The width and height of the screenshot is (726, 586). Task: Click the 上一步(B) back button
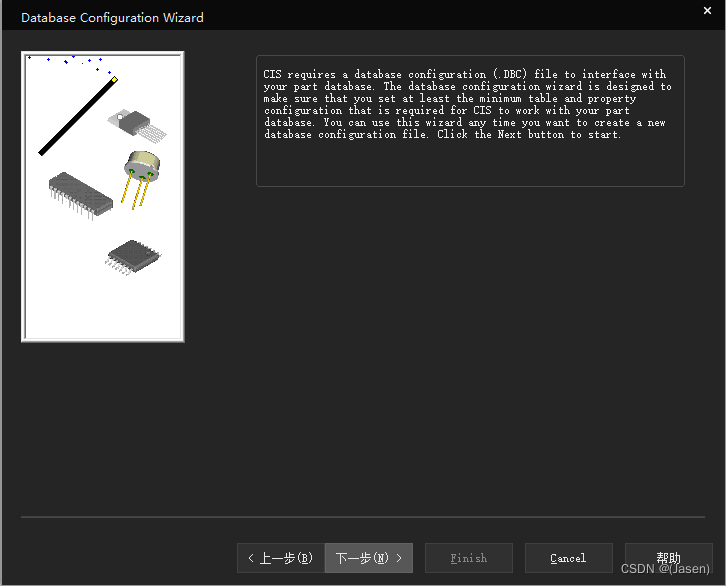pos(280,558)
